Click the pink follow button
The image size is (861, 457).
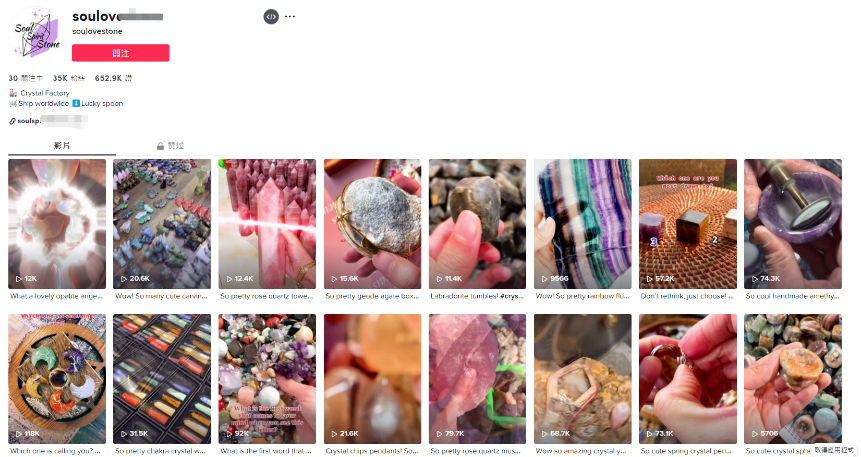[x=121, y=53]
